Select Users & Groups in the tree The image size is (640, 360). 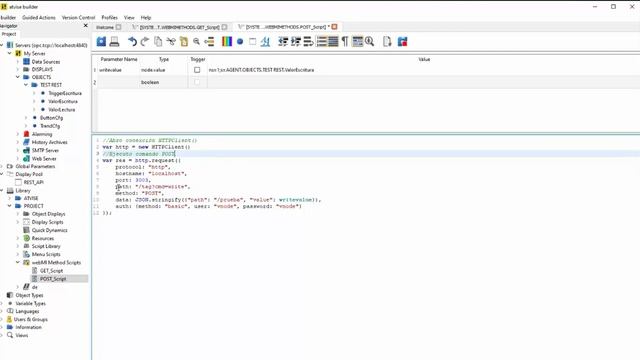coord(31,319)
